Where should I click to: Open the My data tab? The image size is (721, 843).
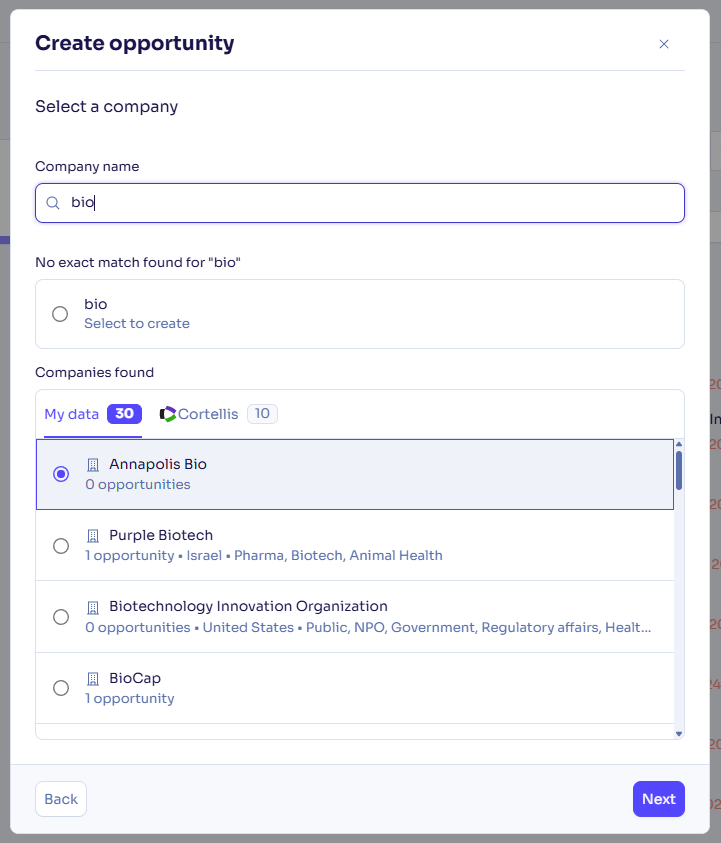tap(93, 414)
